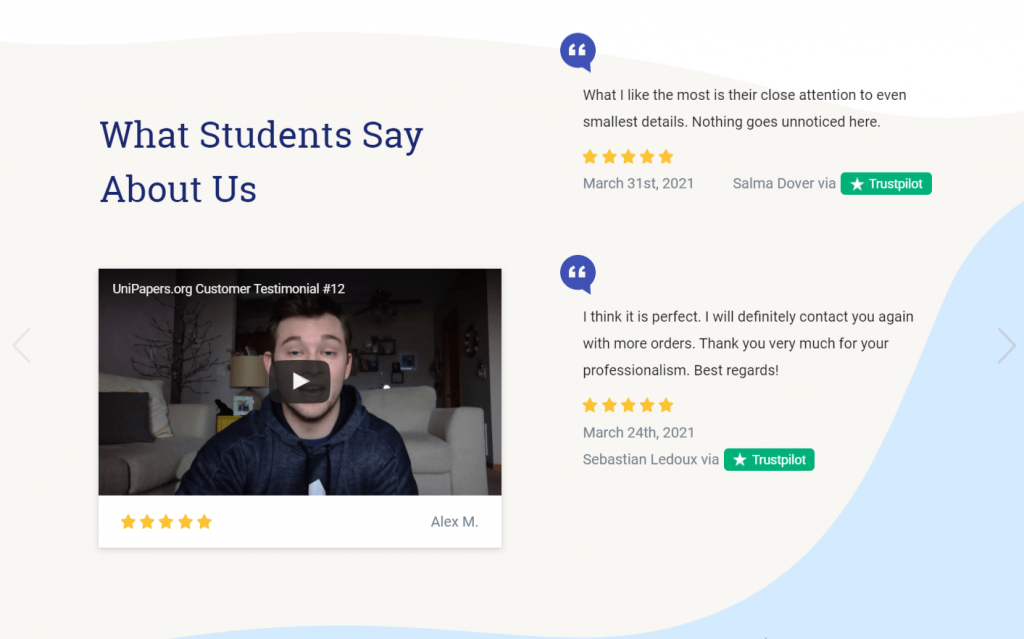1024x639 pixels.
Task: Select the 'What Students Say About Us' heading
Action: (x=260, y=160)
